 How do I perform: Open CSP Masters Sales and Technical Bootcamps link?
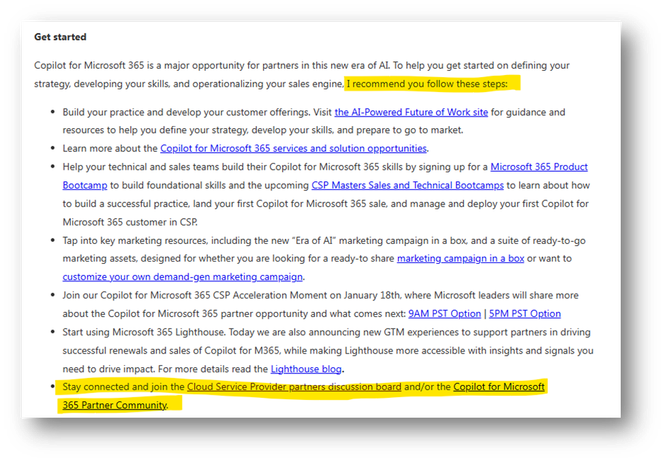(407, 185)
